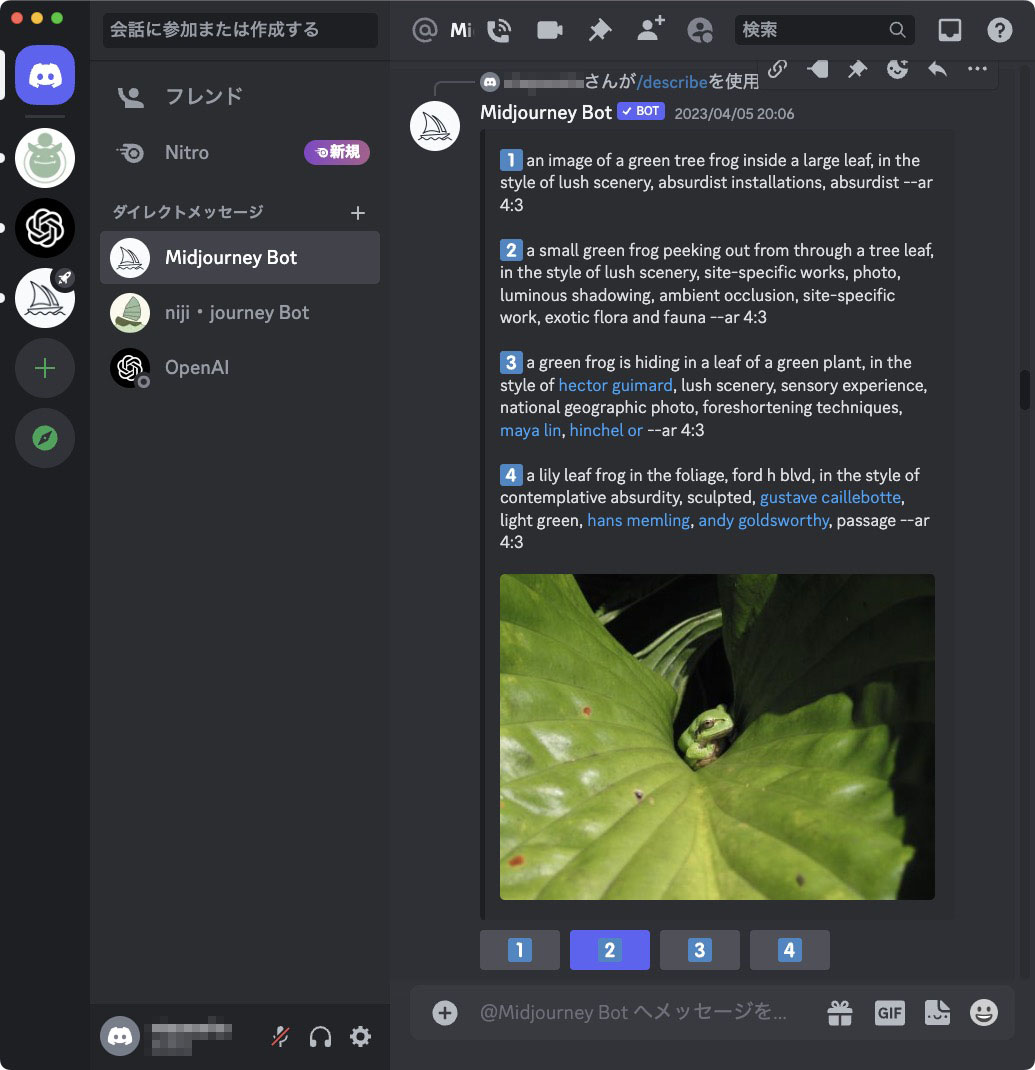Start a video call from the top toolbar
Viewport: 1035px width, 1070px height.
coord(548,30)
